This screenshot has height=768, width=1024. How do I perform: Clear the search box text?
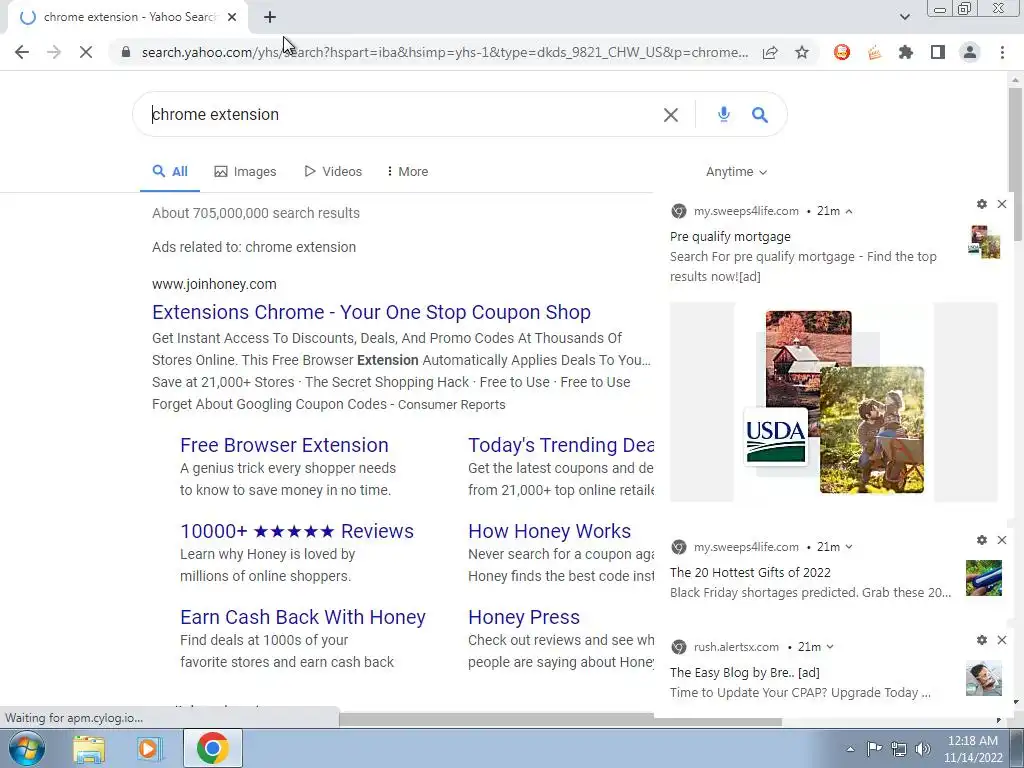pos(671,115)
